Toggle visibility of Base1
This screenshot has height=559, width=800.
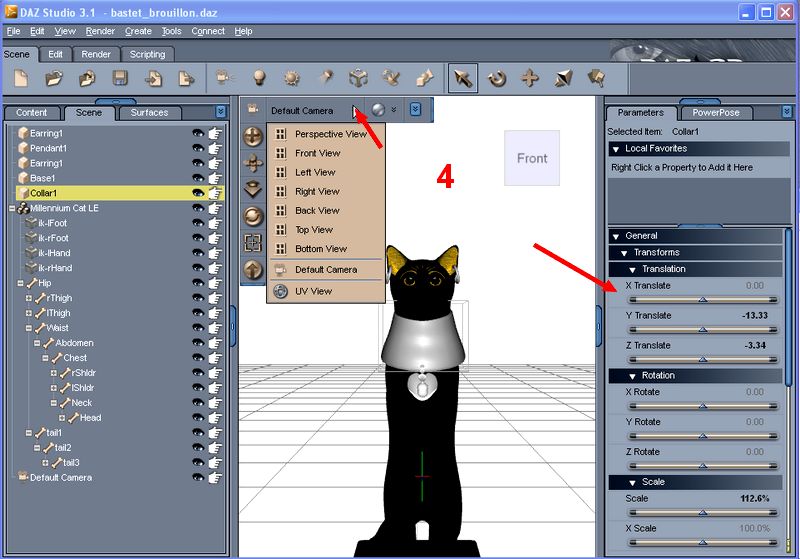[x=198, y=178]
